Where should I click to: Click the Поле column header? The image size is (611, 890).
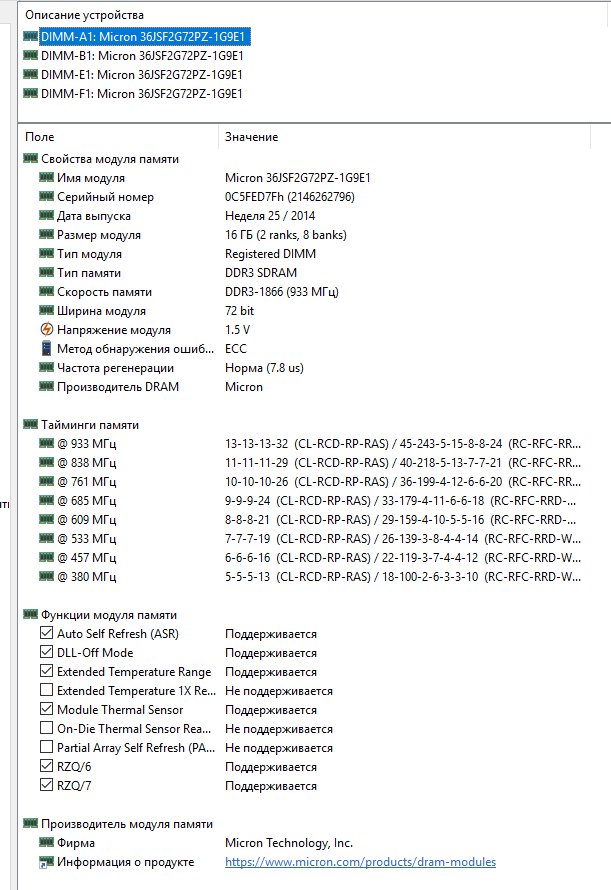[39, 137]
